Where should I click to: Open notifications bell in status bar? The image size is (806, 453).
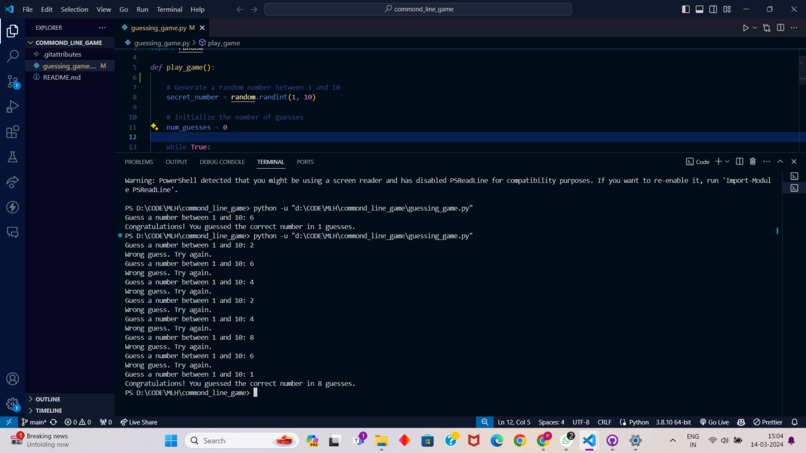tap(795, 422)
